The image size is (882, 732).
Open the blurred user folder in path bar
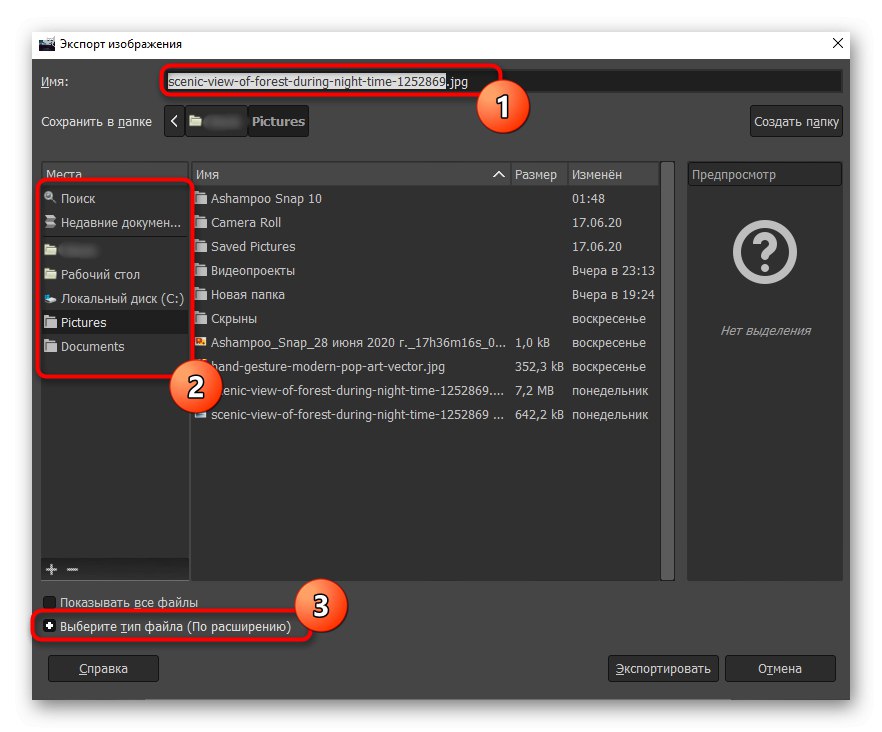point(216,121)
